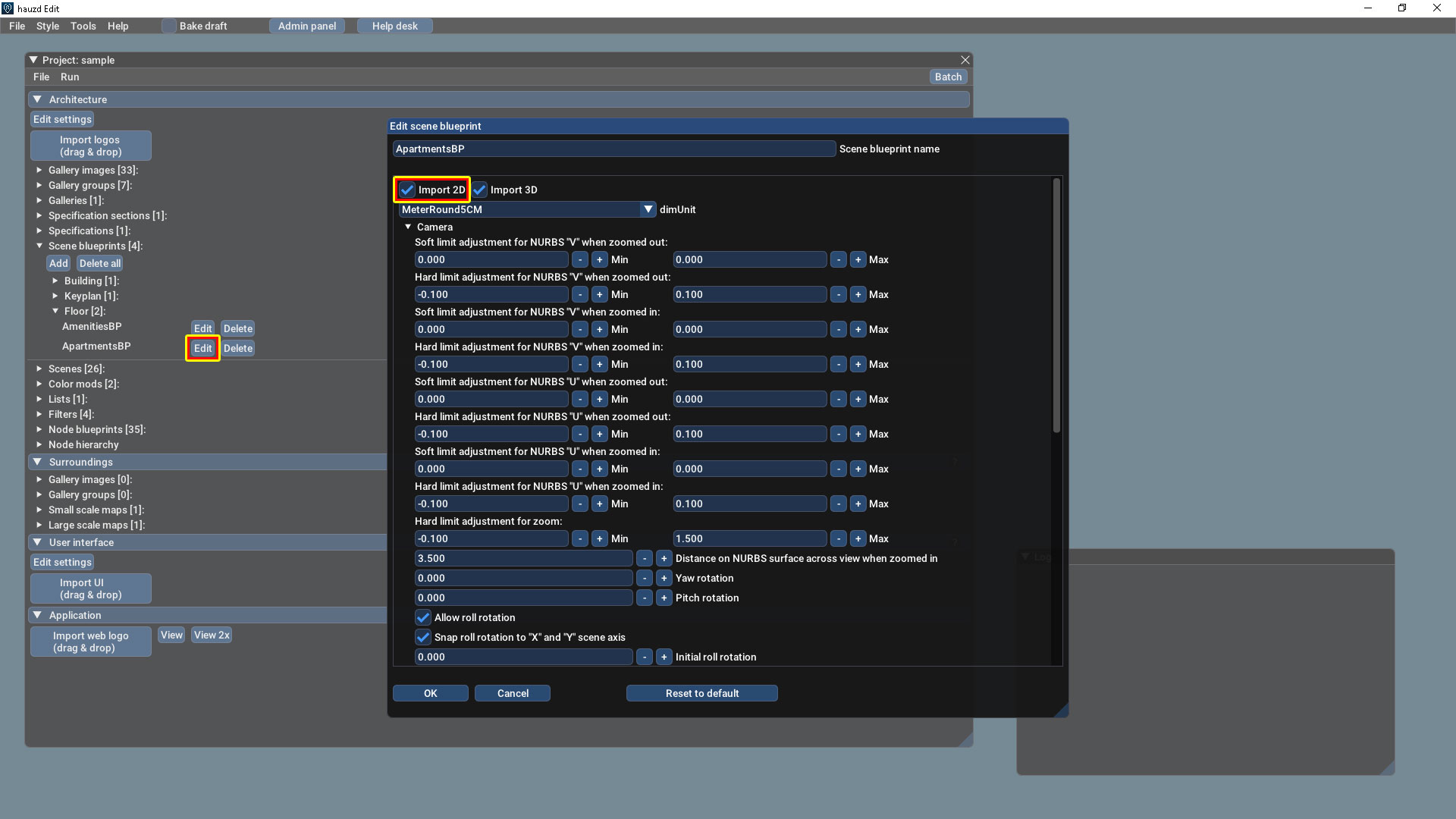The height and width of the screenshot is (819, 1456).
Task: Collapse the Architecture section triangle
Action: (x=37, y=99)
